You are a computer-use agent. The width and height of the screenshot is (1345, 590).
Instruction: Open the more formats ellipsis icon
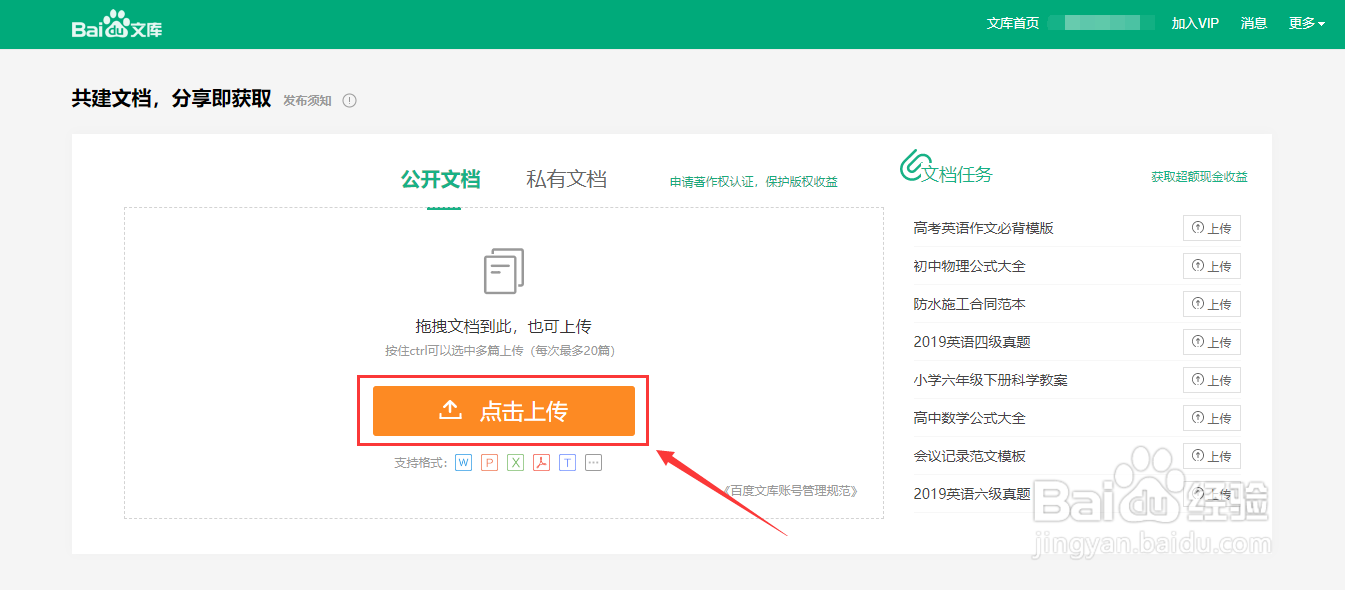click(x=593, y=462)
